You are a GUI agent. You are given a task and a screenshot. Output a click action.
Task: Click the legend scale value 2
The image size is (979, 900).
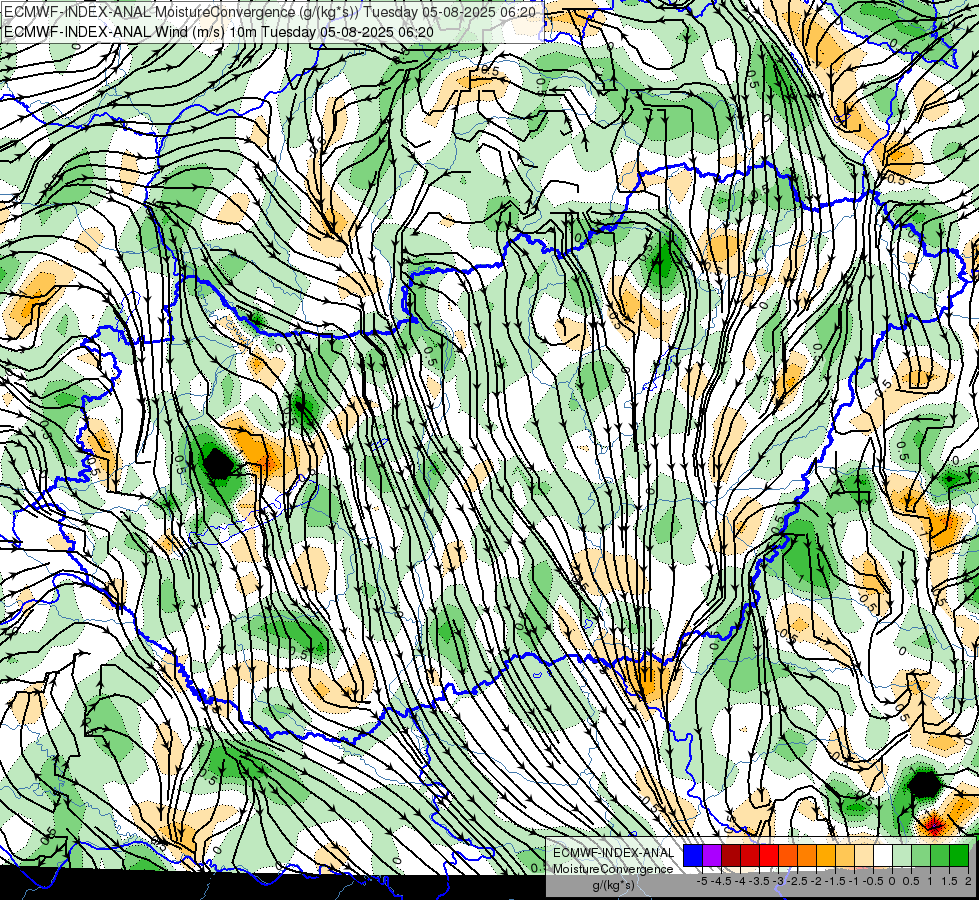968,881
